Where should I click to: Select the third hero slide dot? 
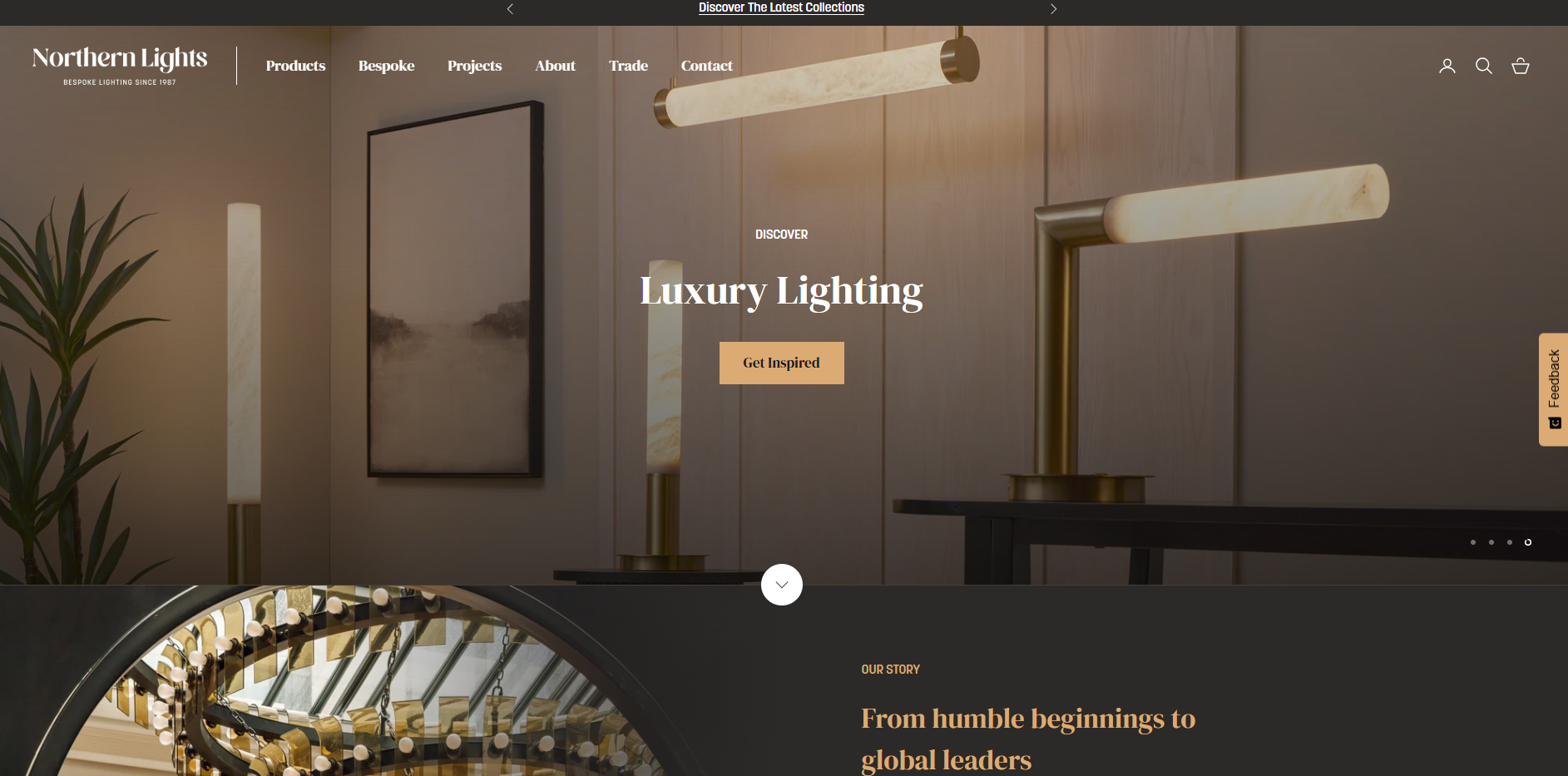[x=1510, y=542]
